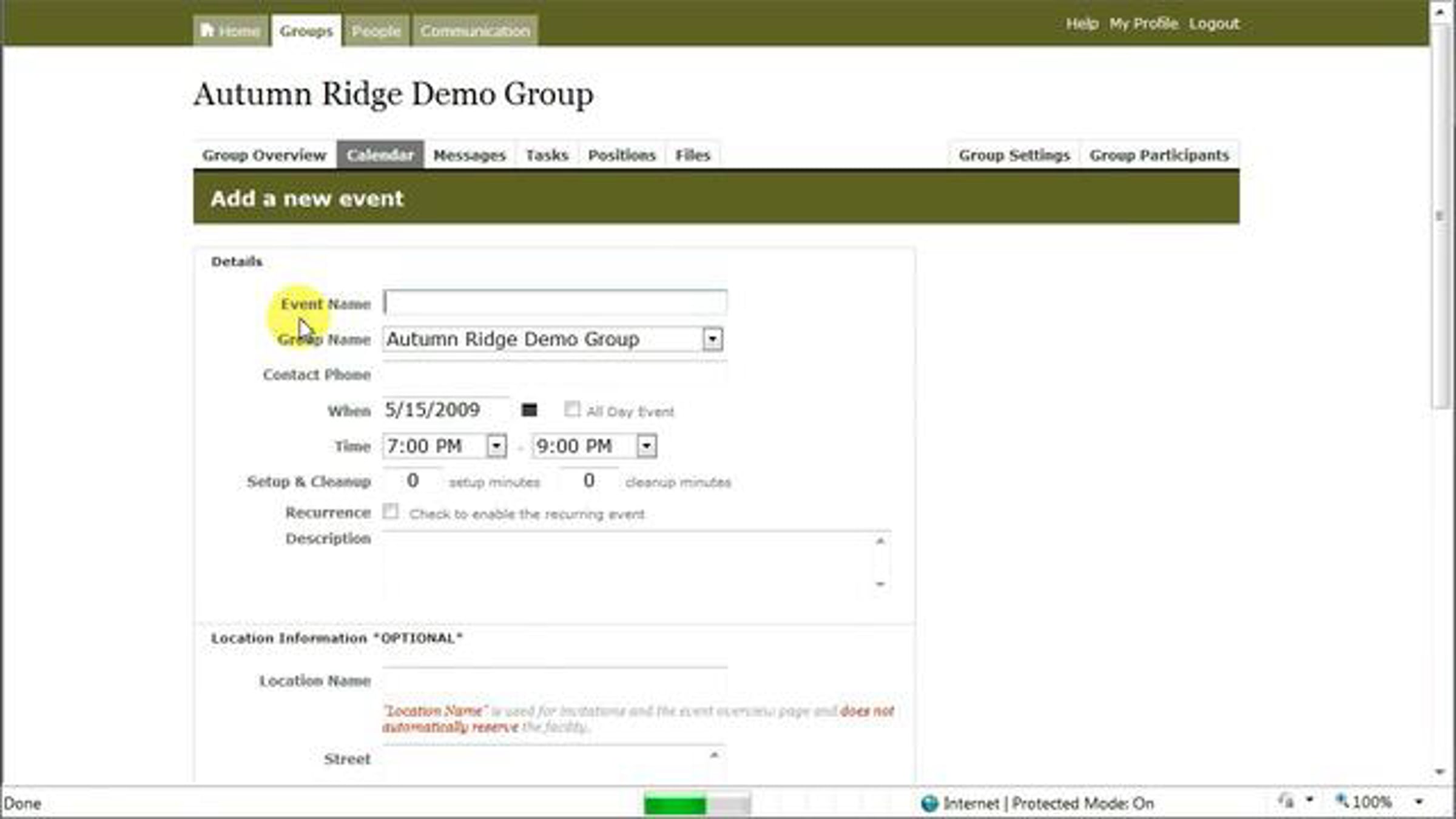This screenshot has height=819, width=1456.
Task: Click the security settings icon in status bar
Action: [x=1286, y=801]
